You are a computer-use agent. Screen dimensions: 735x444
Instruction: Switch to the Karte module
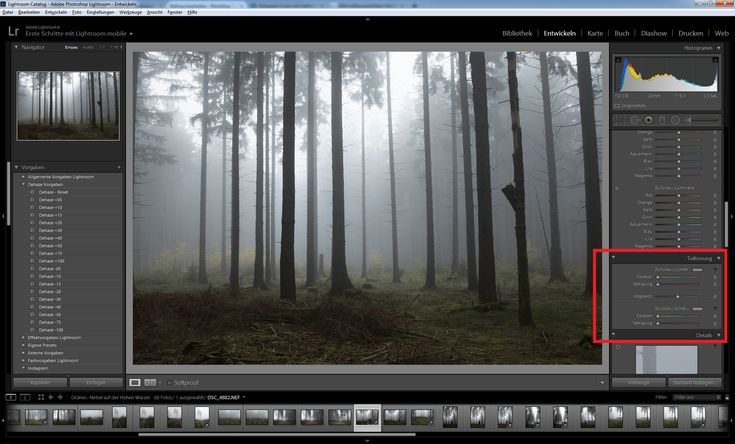click(595, 33)
